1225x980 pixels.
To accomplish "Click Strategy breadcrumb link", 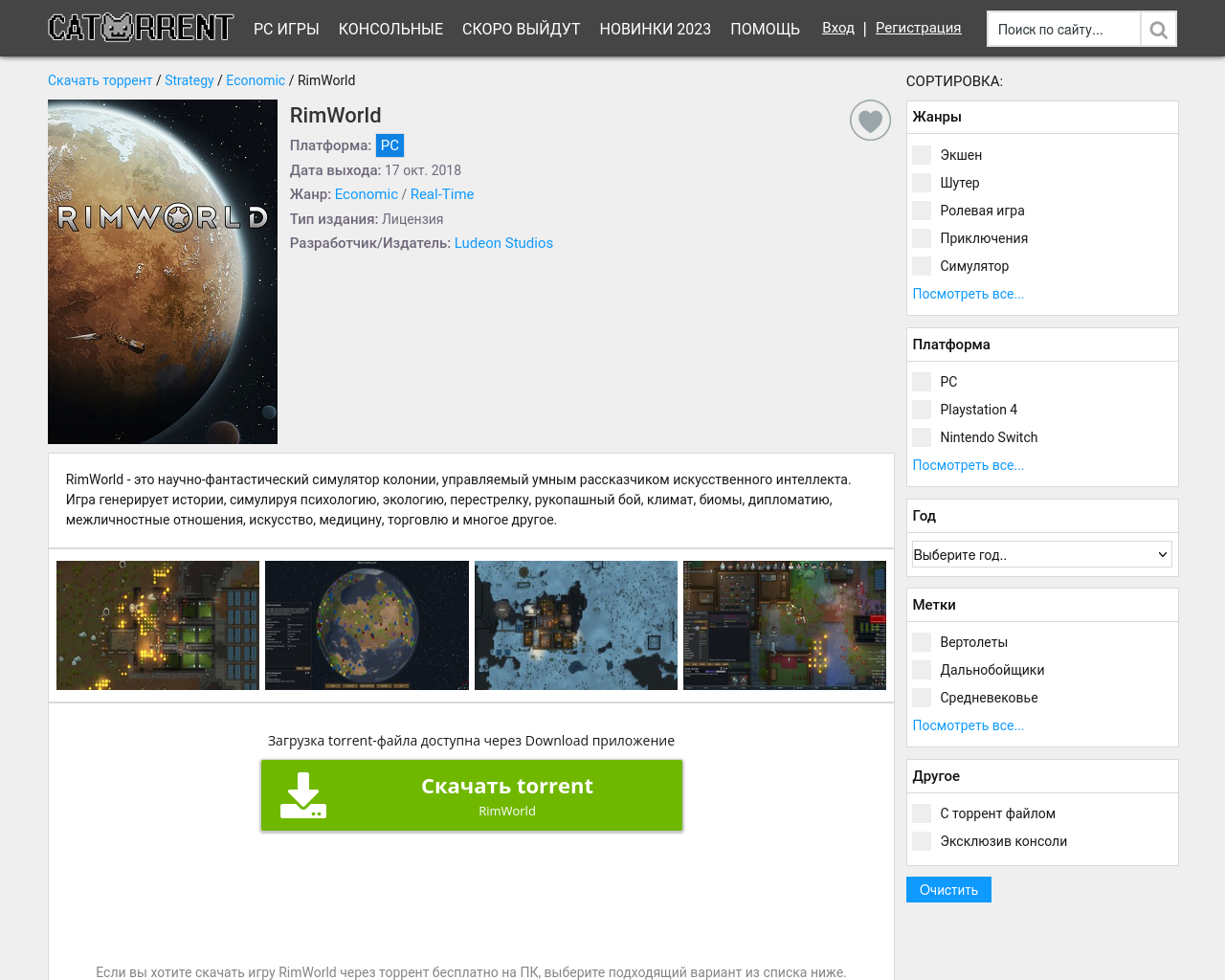I will [x=189, y=80].
